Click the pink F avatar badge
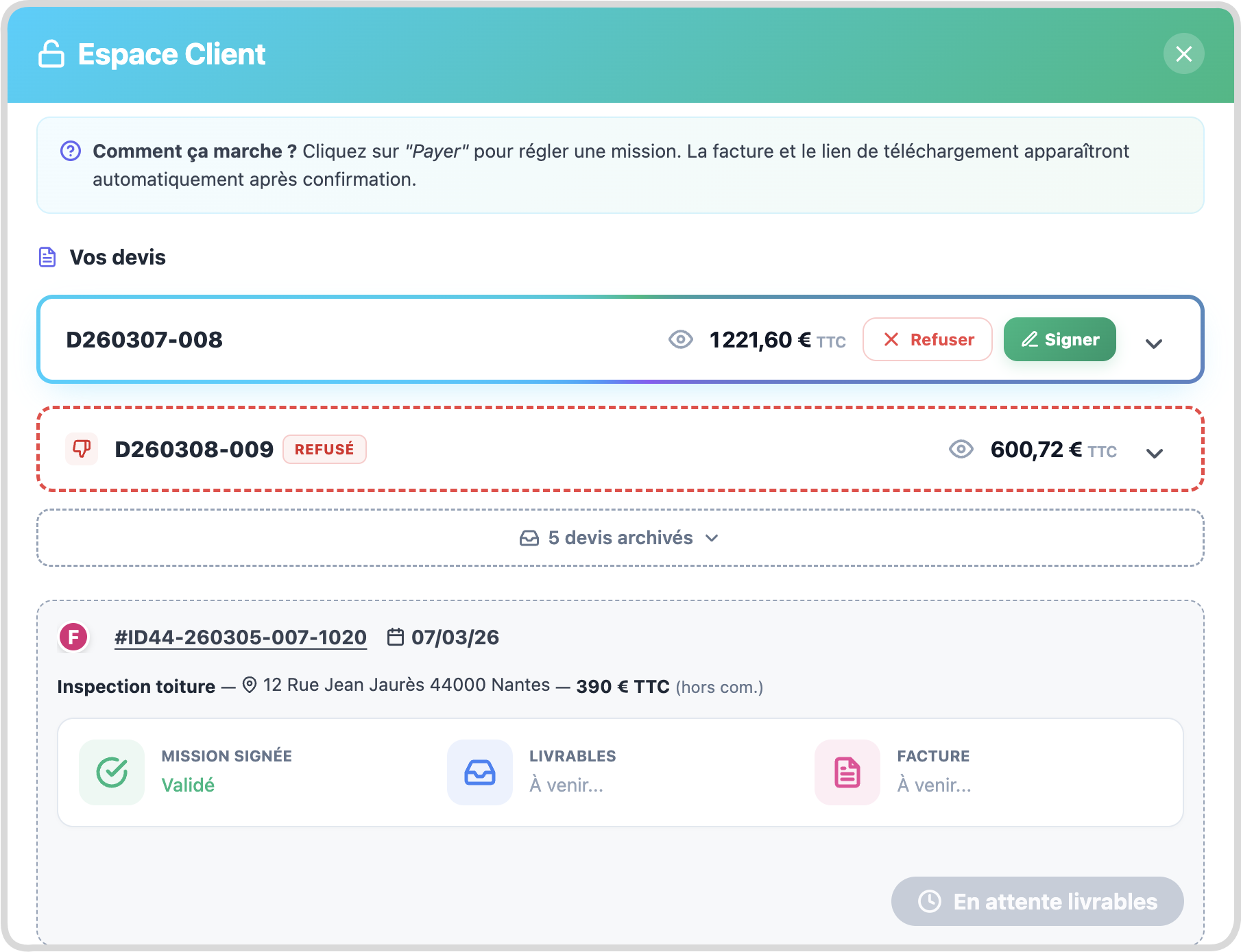1241x952 pixels. click(73, 637)
